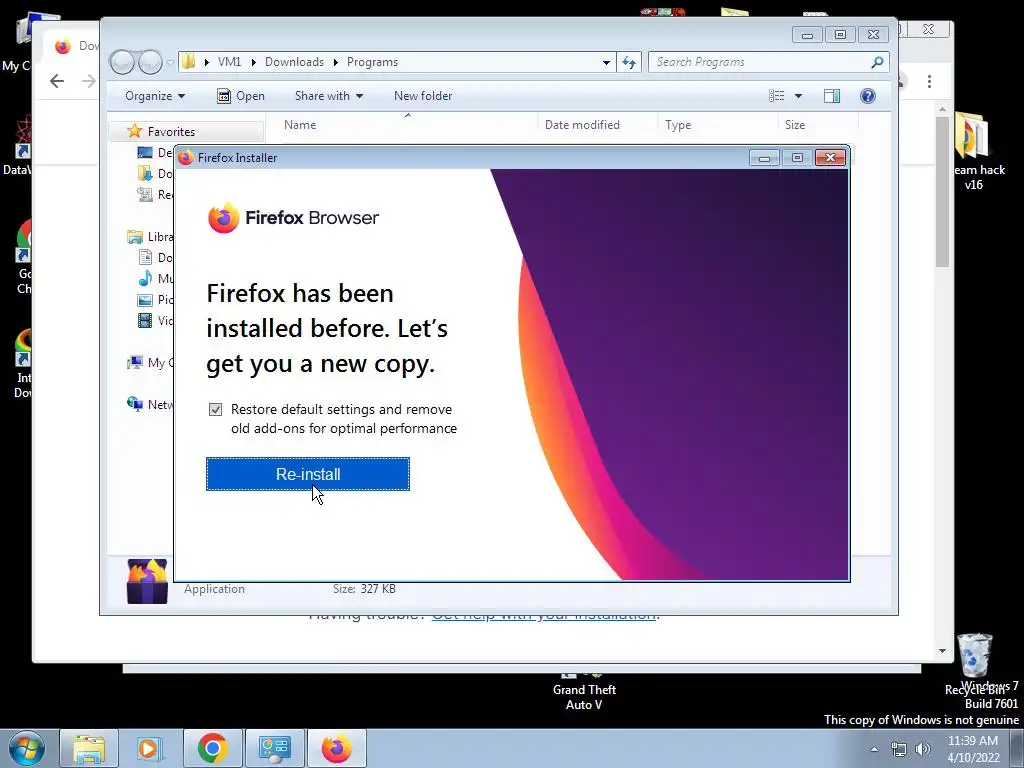Toggle the preview pane icon
The image size is (1024, 768).
[x=831, y=96]
